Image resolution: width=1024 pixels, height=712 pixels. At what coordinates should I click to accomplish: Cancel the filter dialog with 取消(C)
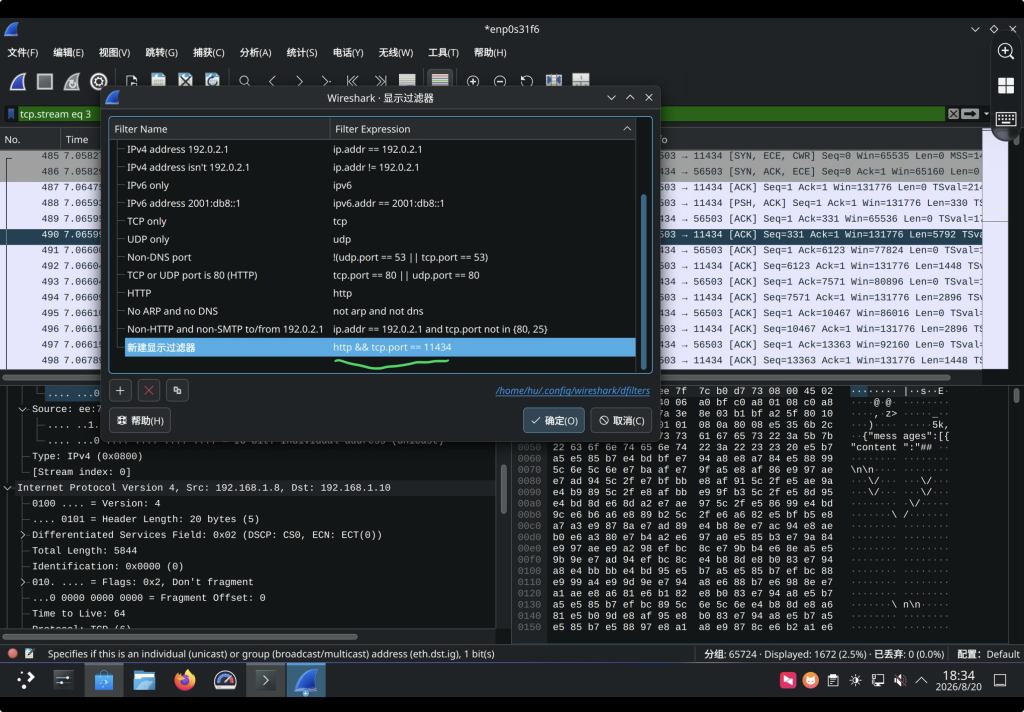coord(622,421)
